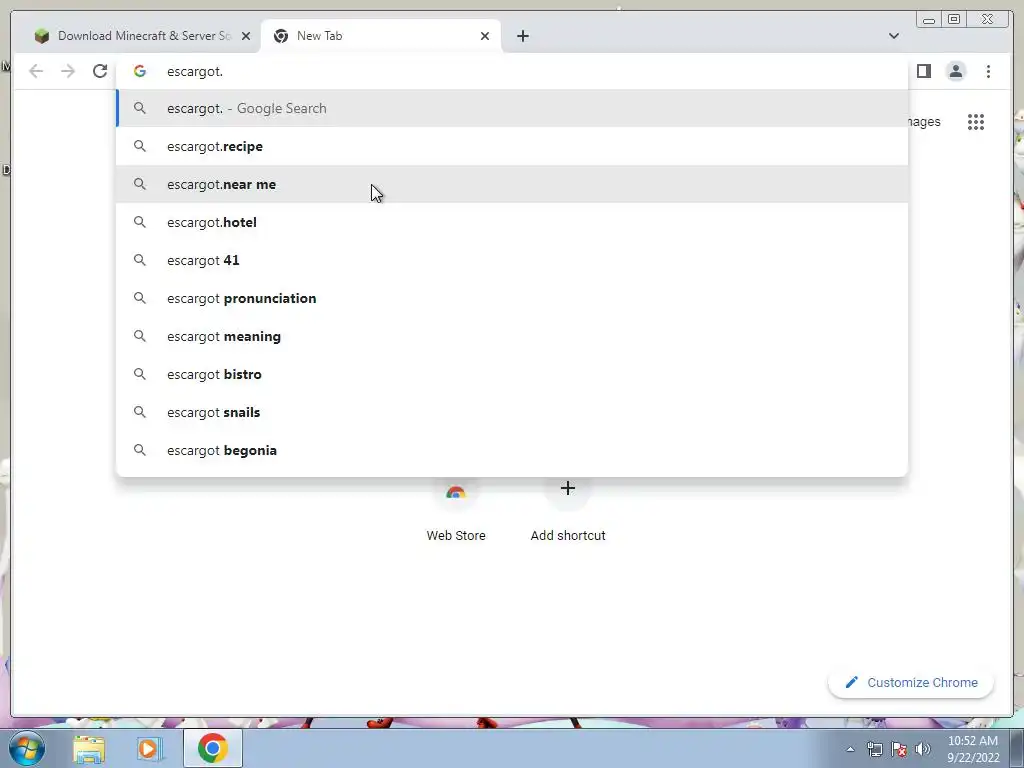
Task: Maximize the Chrome window
Action: point(954,19)
